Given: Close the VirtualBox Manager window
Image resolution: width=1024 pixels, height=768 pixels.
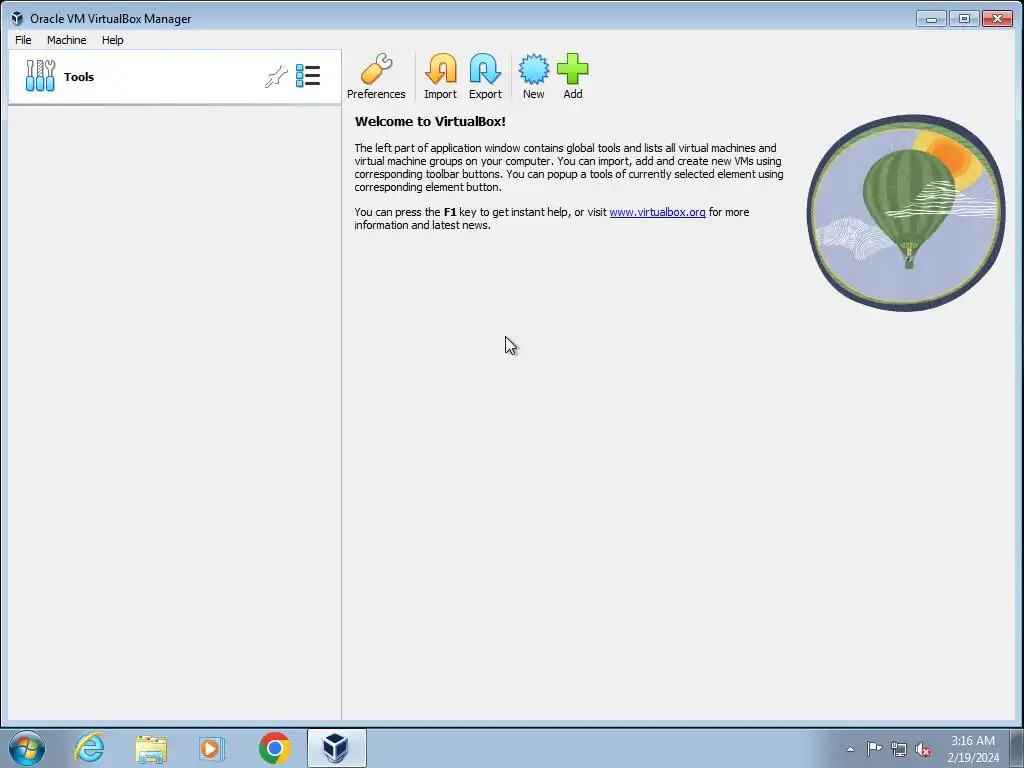Looking at the screenshot, I should click(x=997, y=18).
